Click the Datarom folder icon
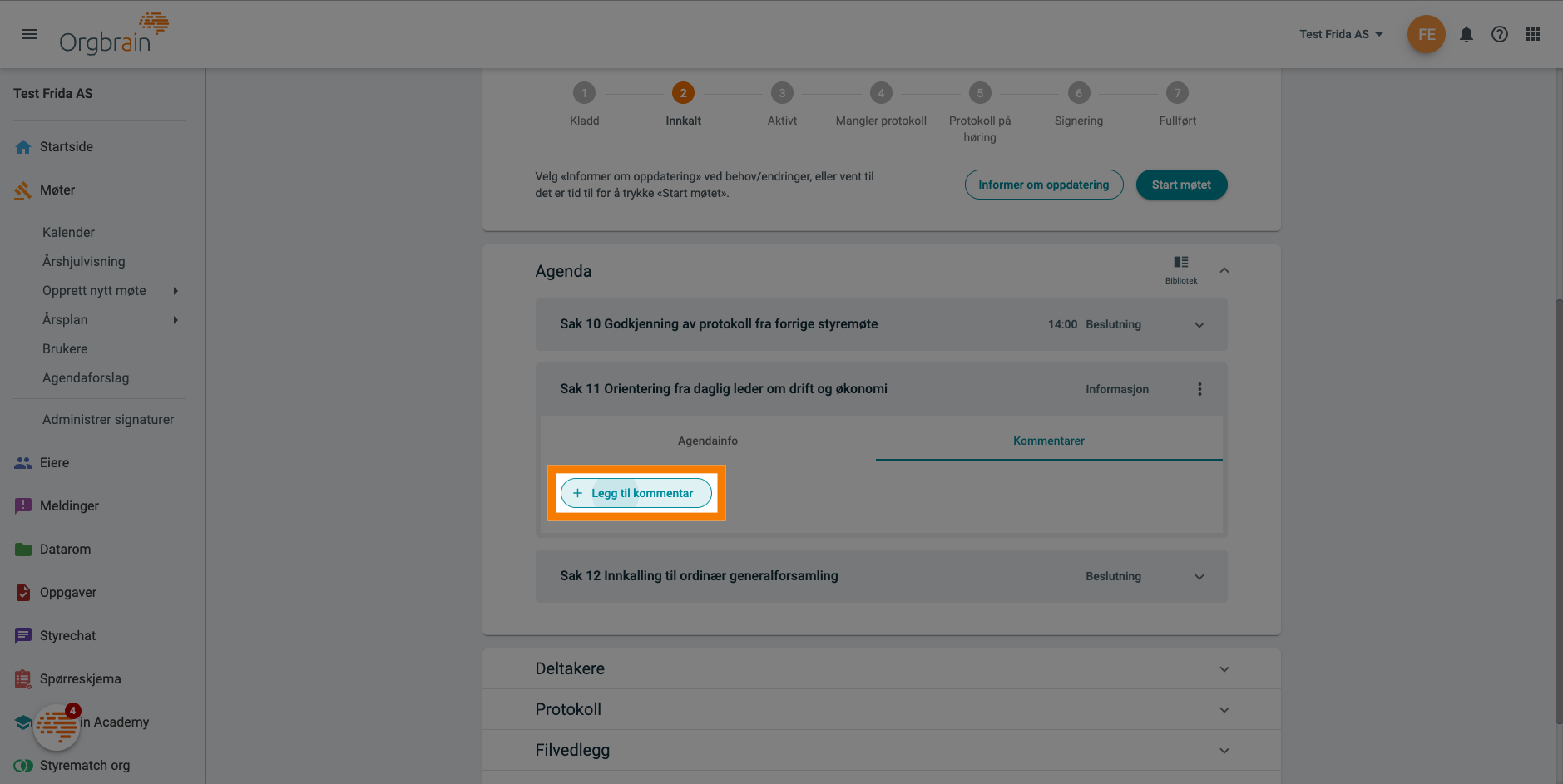Screen dimensions: 1563x784 click(23, 550)
